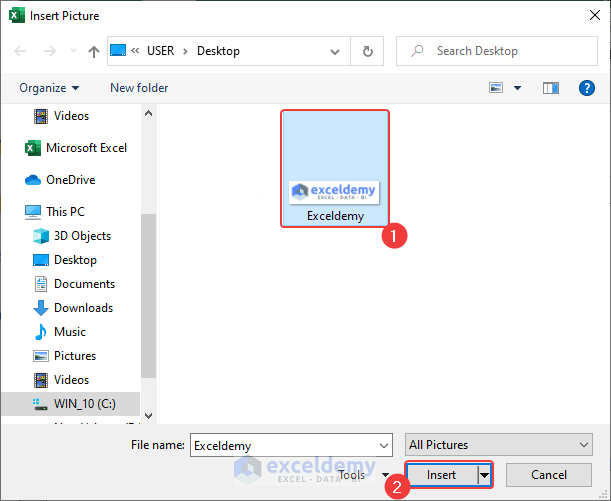Create a New folder
The width and height of the screenshot is (611, 501).
(139, 88)
